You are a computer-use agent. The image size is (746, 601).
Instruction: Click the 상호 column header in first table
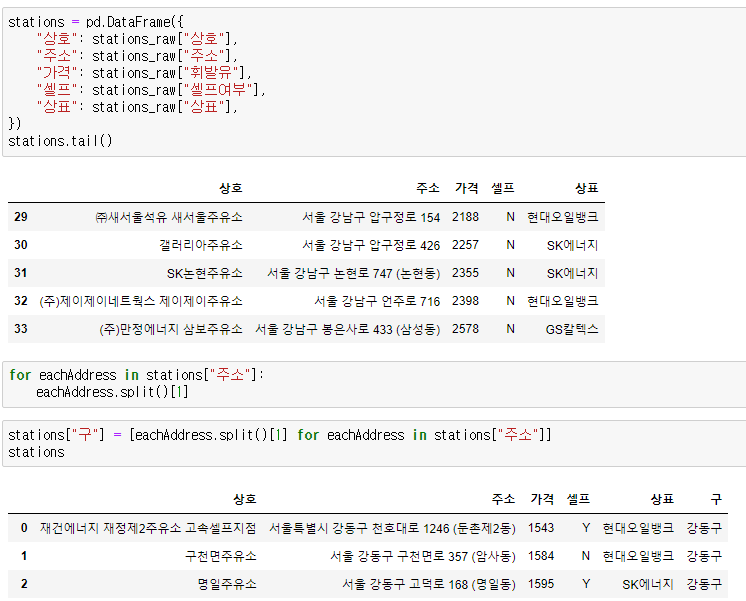point(231,188)
